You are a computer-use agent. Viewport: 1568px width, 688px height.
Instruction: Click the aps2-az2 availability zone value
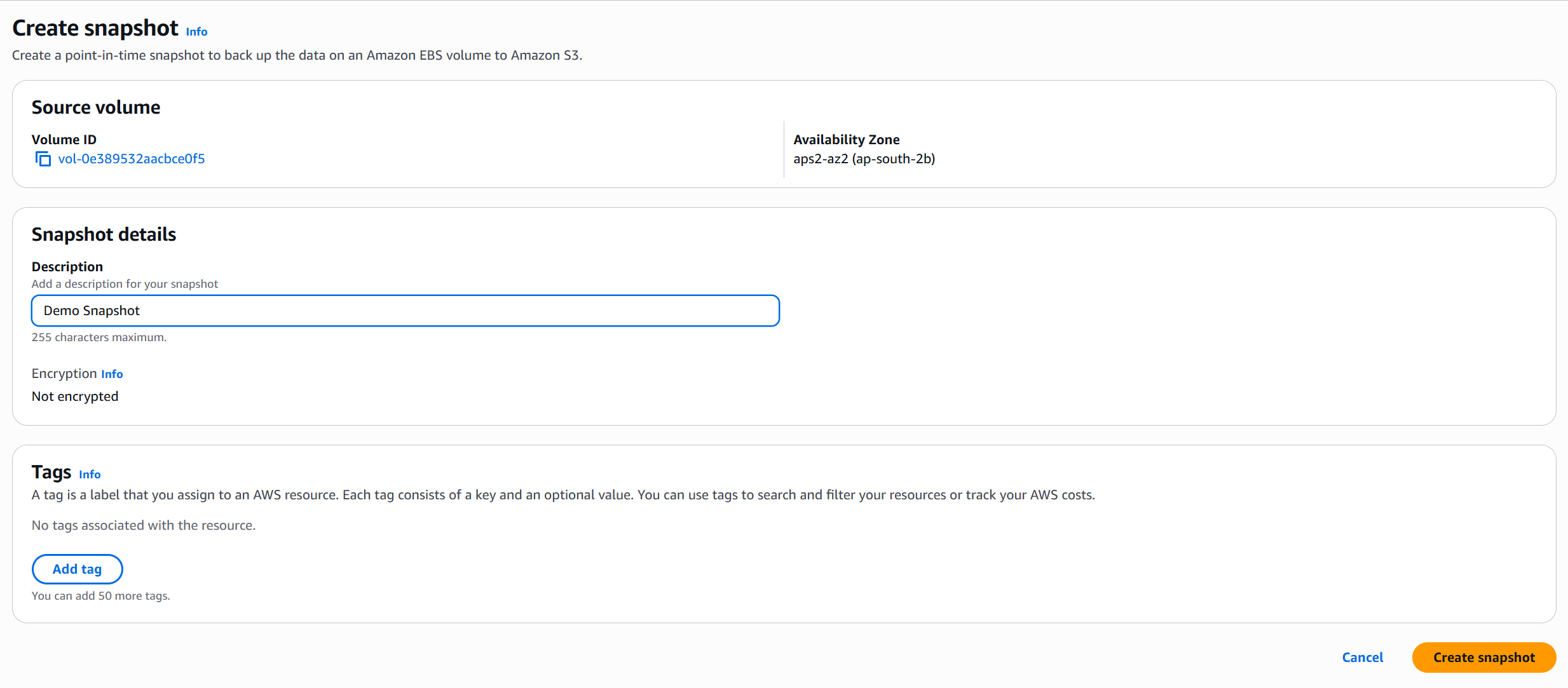pos(864,159)
